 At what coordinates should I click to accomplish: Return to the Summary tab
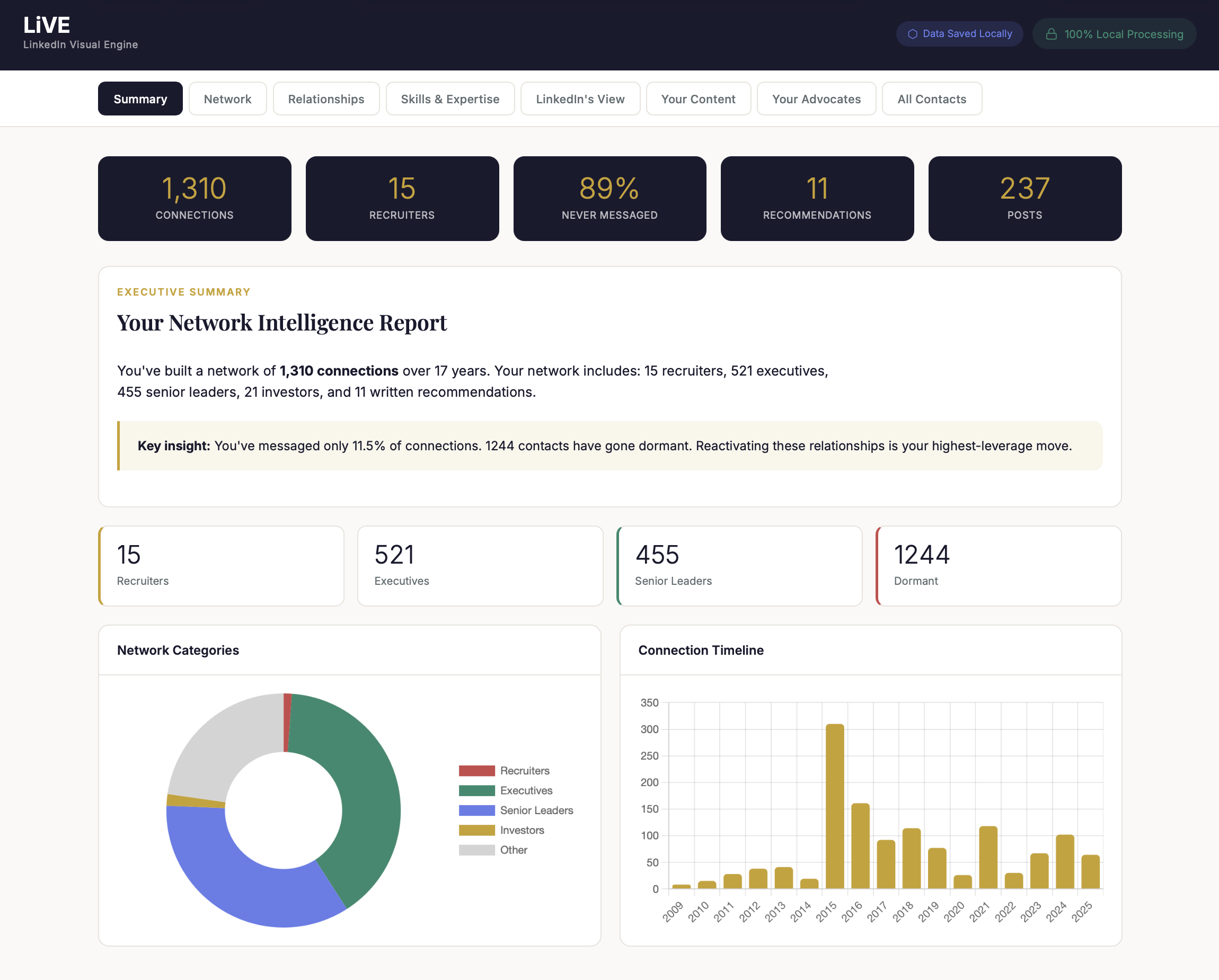coord(140,99)
